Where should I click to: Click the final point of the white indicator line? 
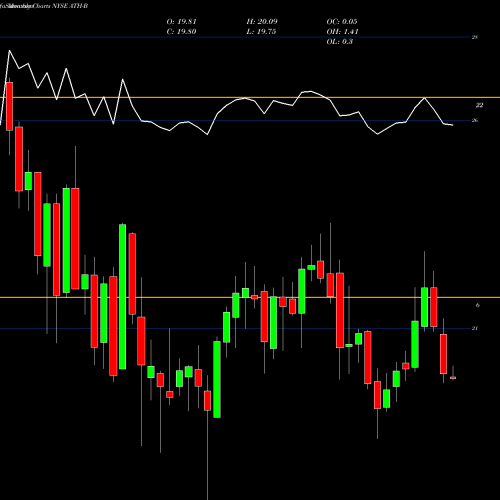tap(453, 125)
